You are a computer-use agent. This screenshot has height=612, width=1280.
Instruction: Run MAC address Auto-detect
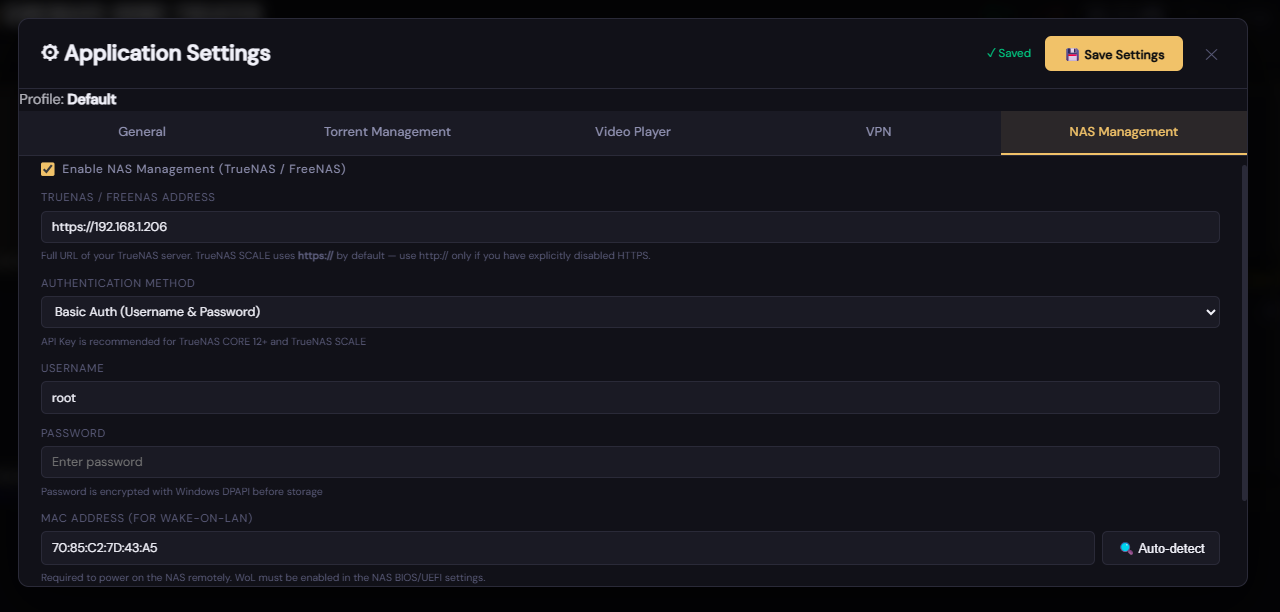(1160, 548)
